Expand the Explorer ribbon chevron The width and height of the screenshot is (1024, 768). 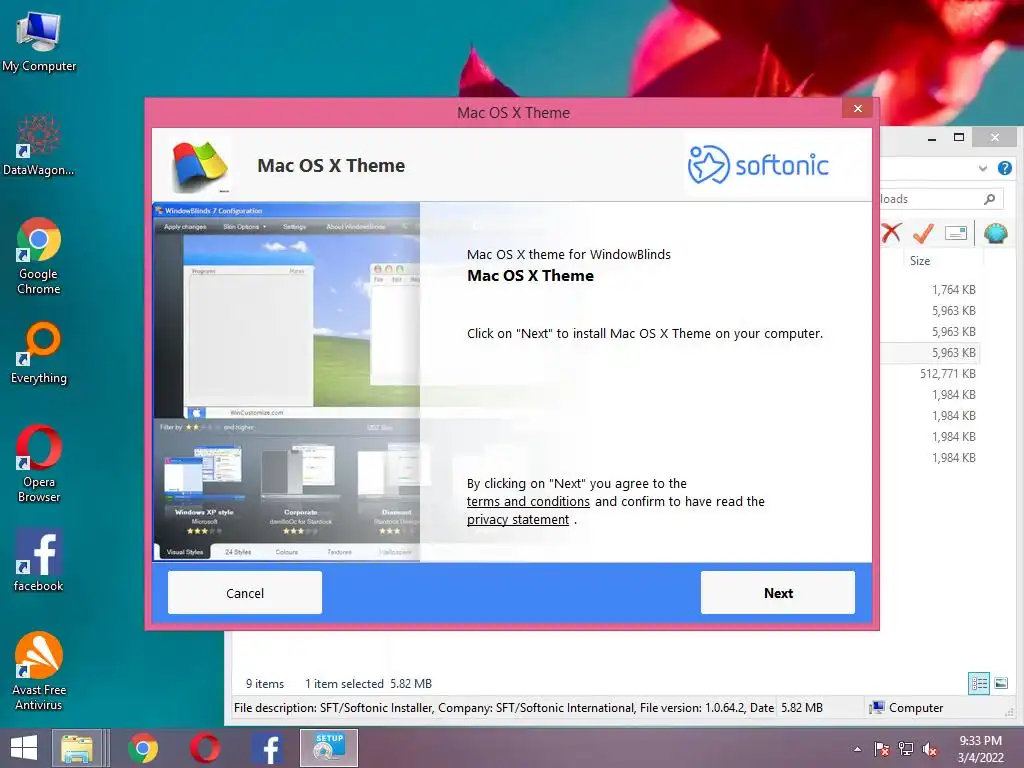coord(982,168)
